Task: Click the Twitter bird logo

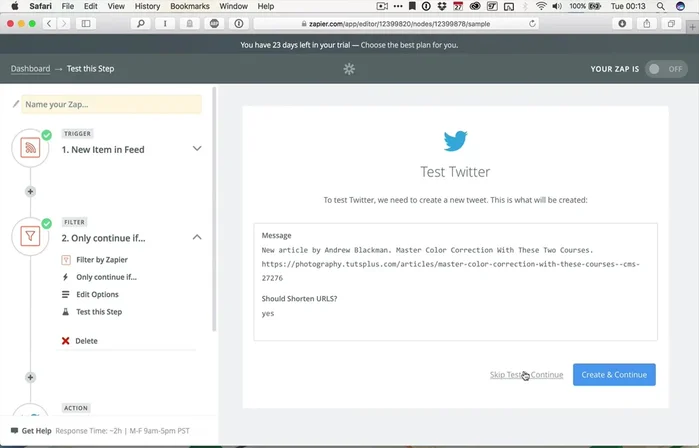Action: 455,140
